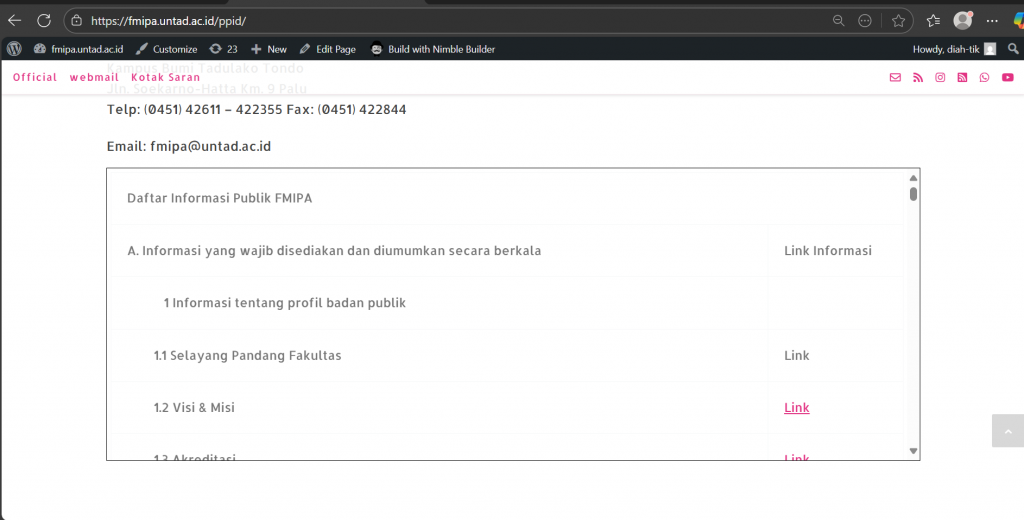Click Customize in the admin bar
Image resolution: width=1024 pixels, height=520 pixels.
click(166, 49)
